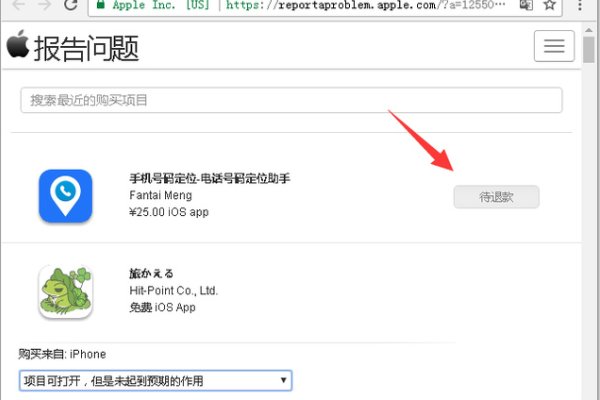Image resolution: width=600 pixels, height=400 pixels.
Task: Open the browser three-dot menu
Action: point(580,5)
